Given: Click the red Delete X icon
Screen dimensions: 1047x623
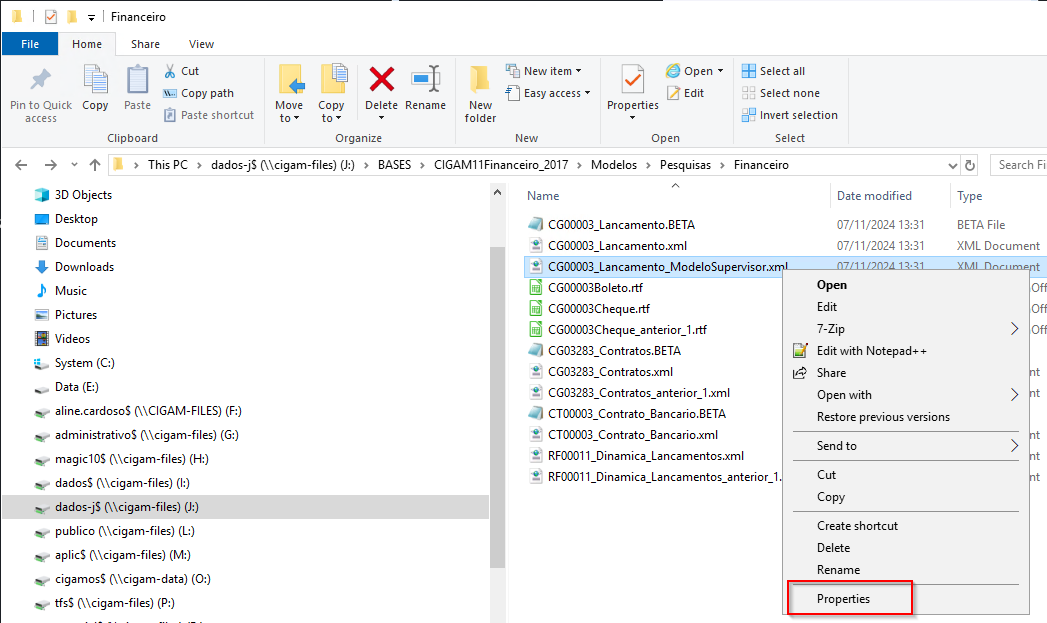Looking at the screenshot, I should coord(381,79).
